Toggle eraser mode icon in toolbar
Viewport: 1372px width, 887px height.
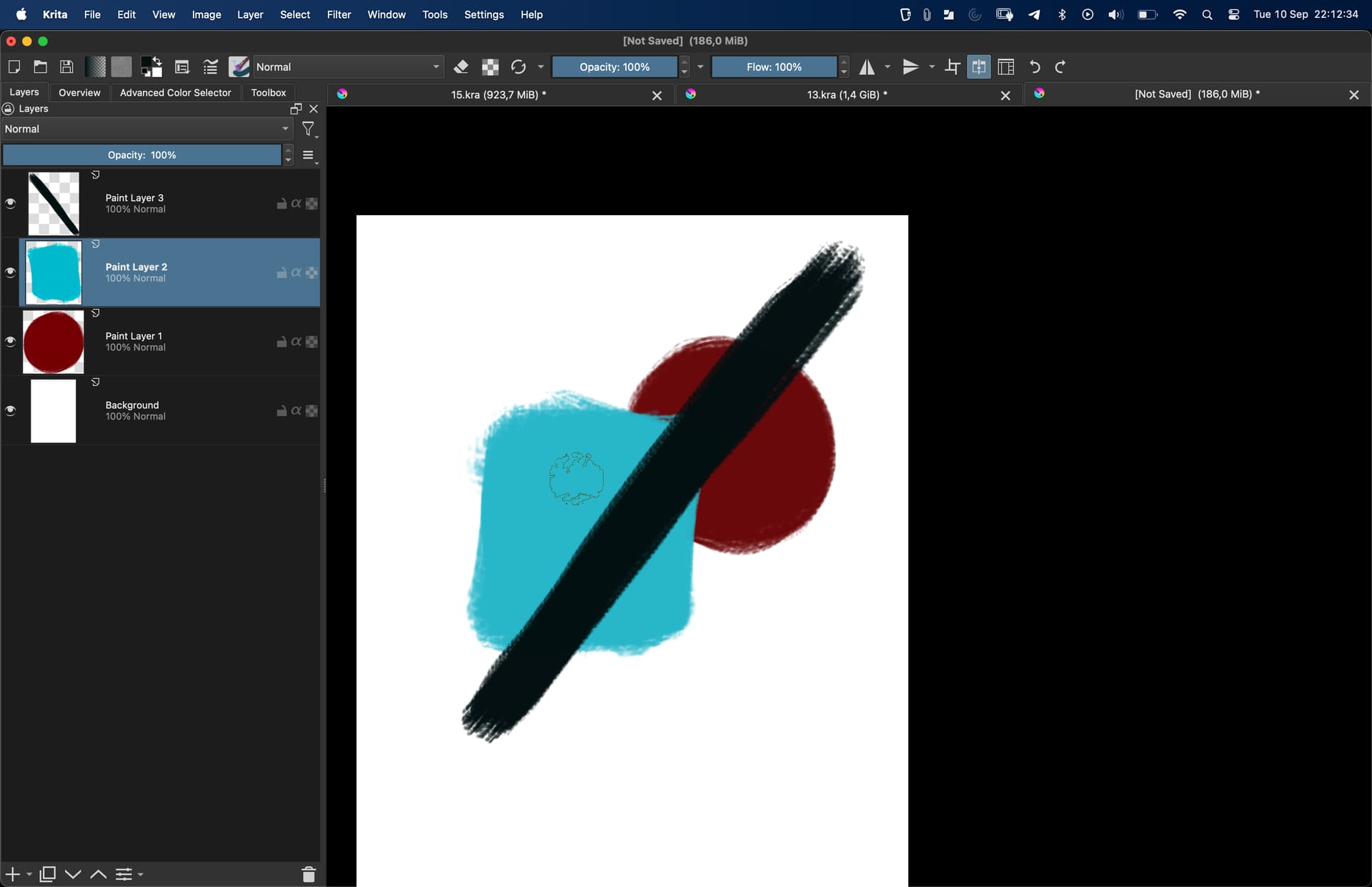pyautogui.click(x=461, y=67)
